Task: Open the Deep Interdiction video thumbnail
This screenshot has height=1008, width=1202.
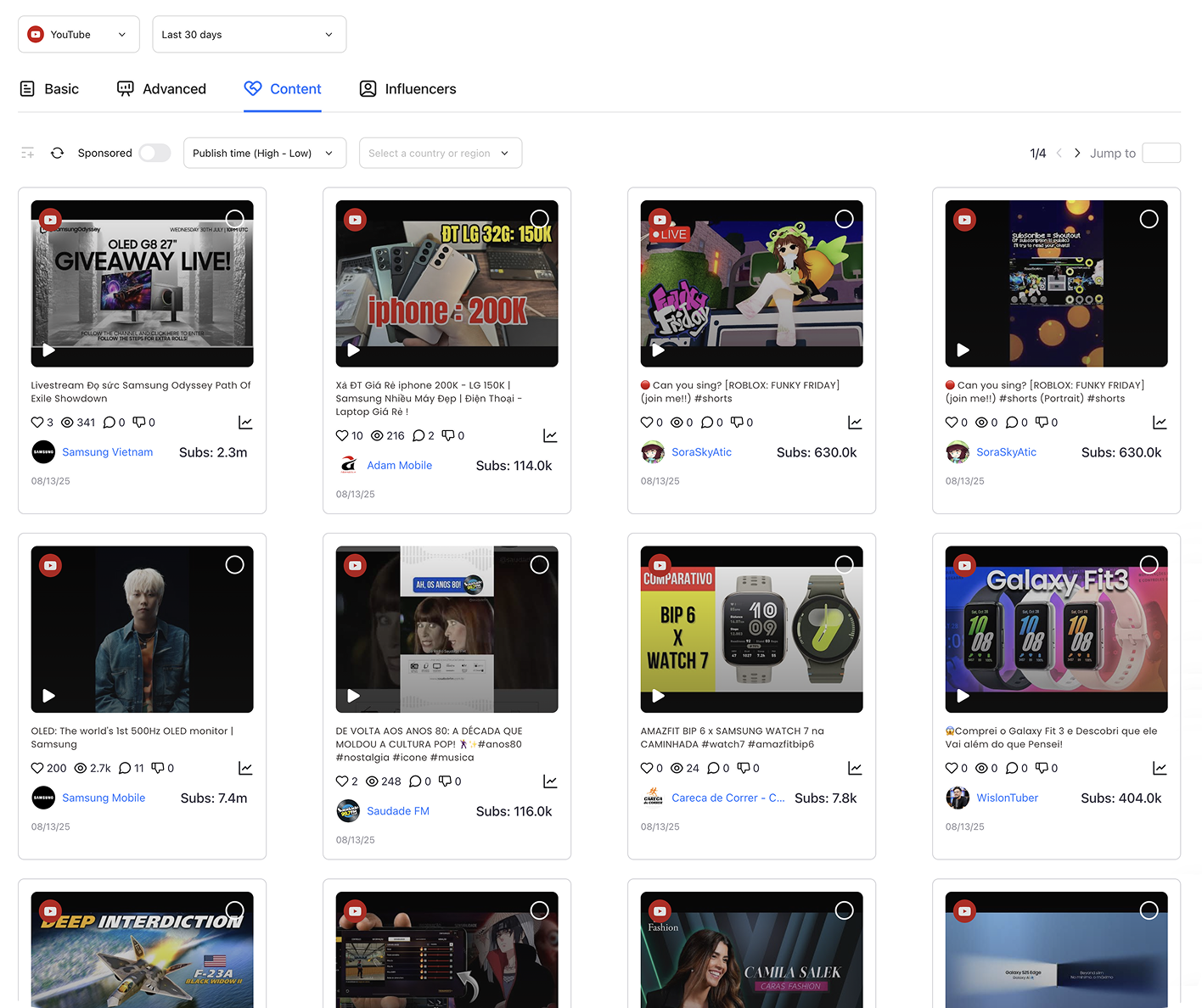Action: (x=143, y=949)
